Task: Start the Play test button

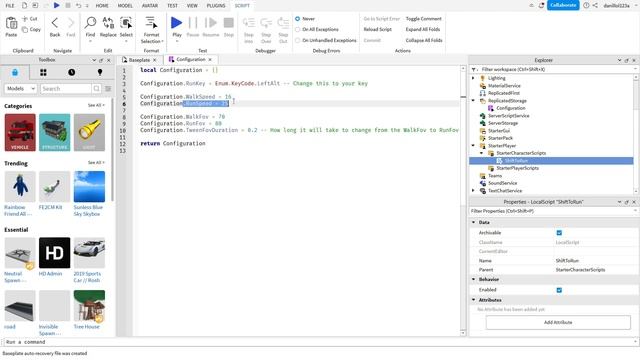Action: coord(177,23)
